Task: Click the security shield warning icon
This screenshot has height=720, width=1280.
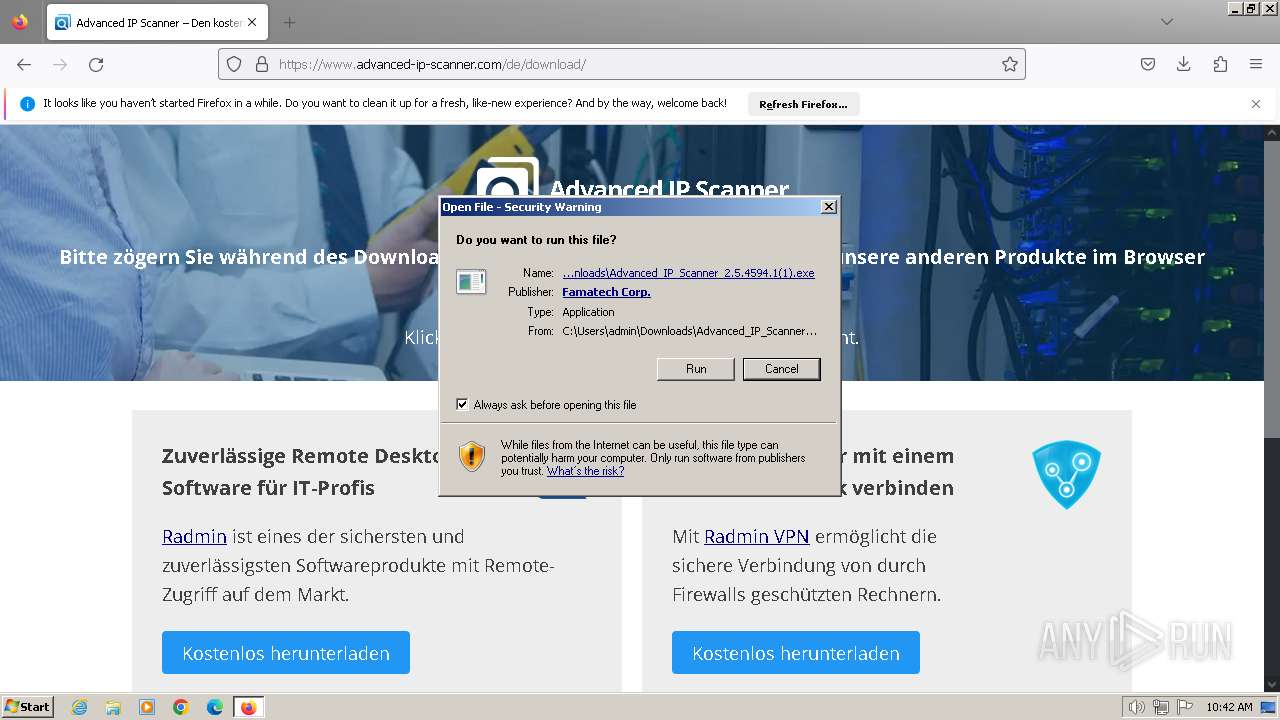Action: 472,456
